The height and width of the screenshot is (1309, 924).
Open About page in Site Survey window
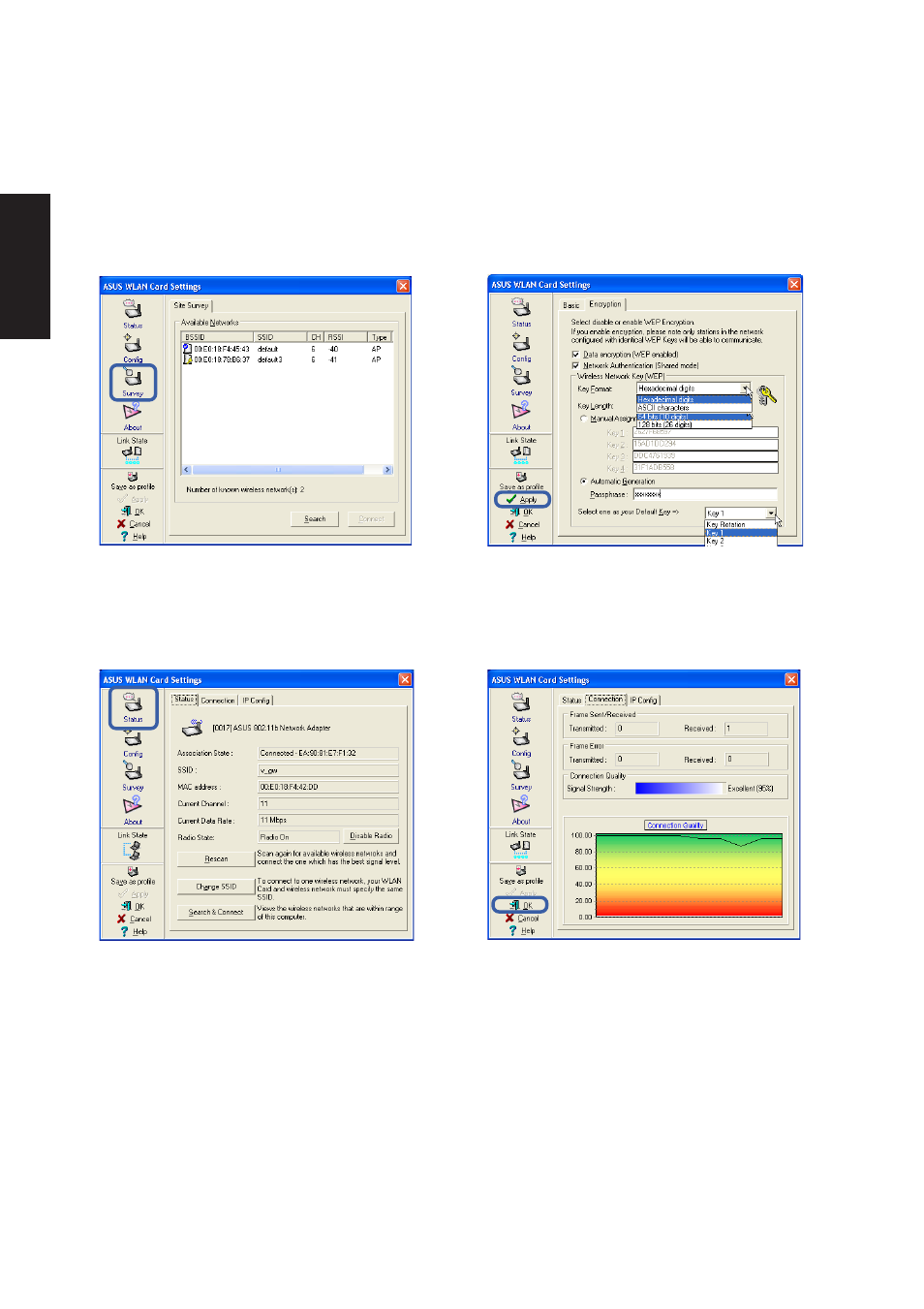point(132,417)
